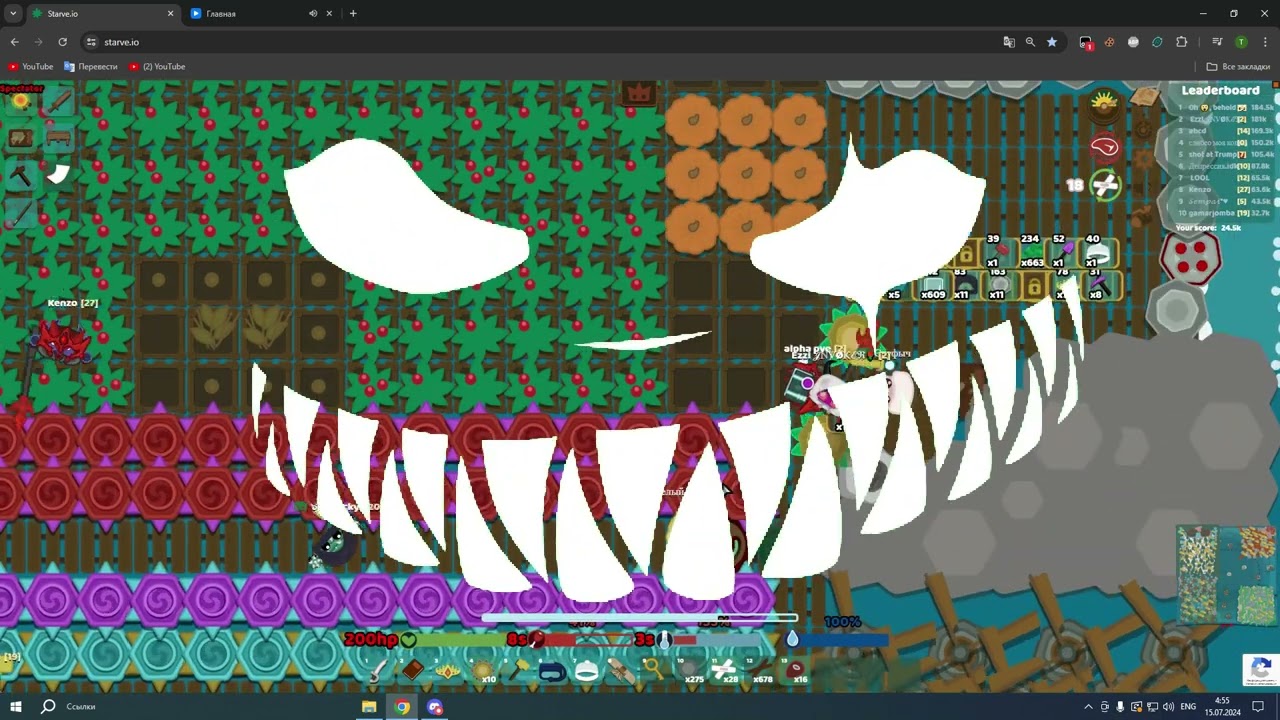This screenshot has height=720, width=1280.
Task: Eat the meat item marked x16
Action: tap(796, 669)
